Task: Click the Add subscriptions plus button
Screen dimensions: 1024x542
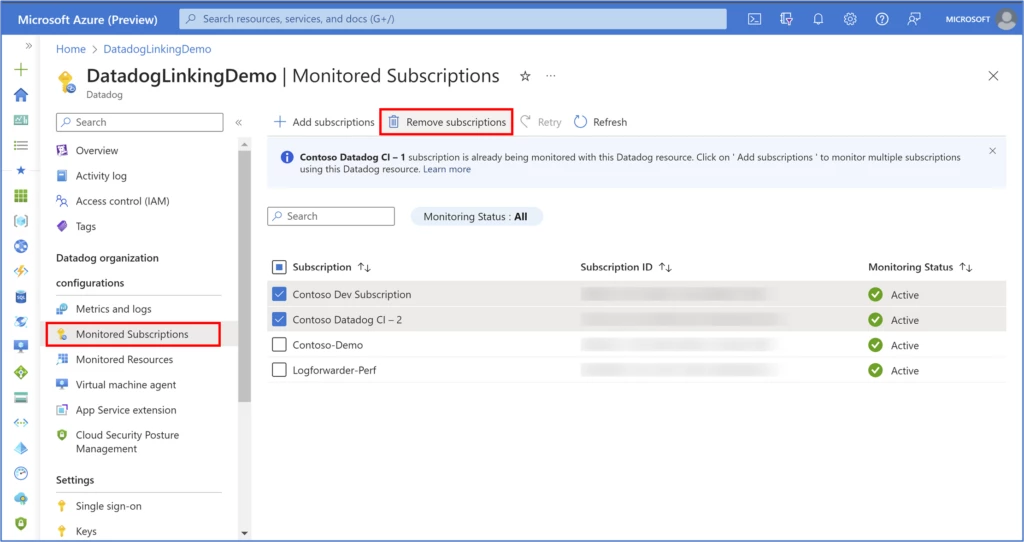Action: [x=324, y=122]
